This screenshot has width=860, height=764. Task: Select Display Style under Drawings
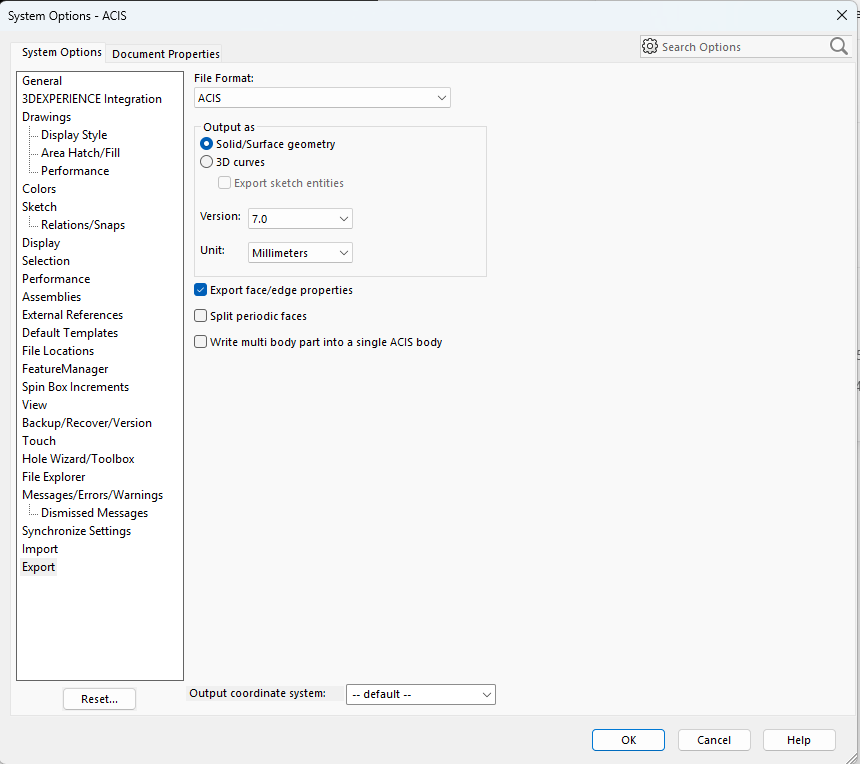(x=74, y=135)
